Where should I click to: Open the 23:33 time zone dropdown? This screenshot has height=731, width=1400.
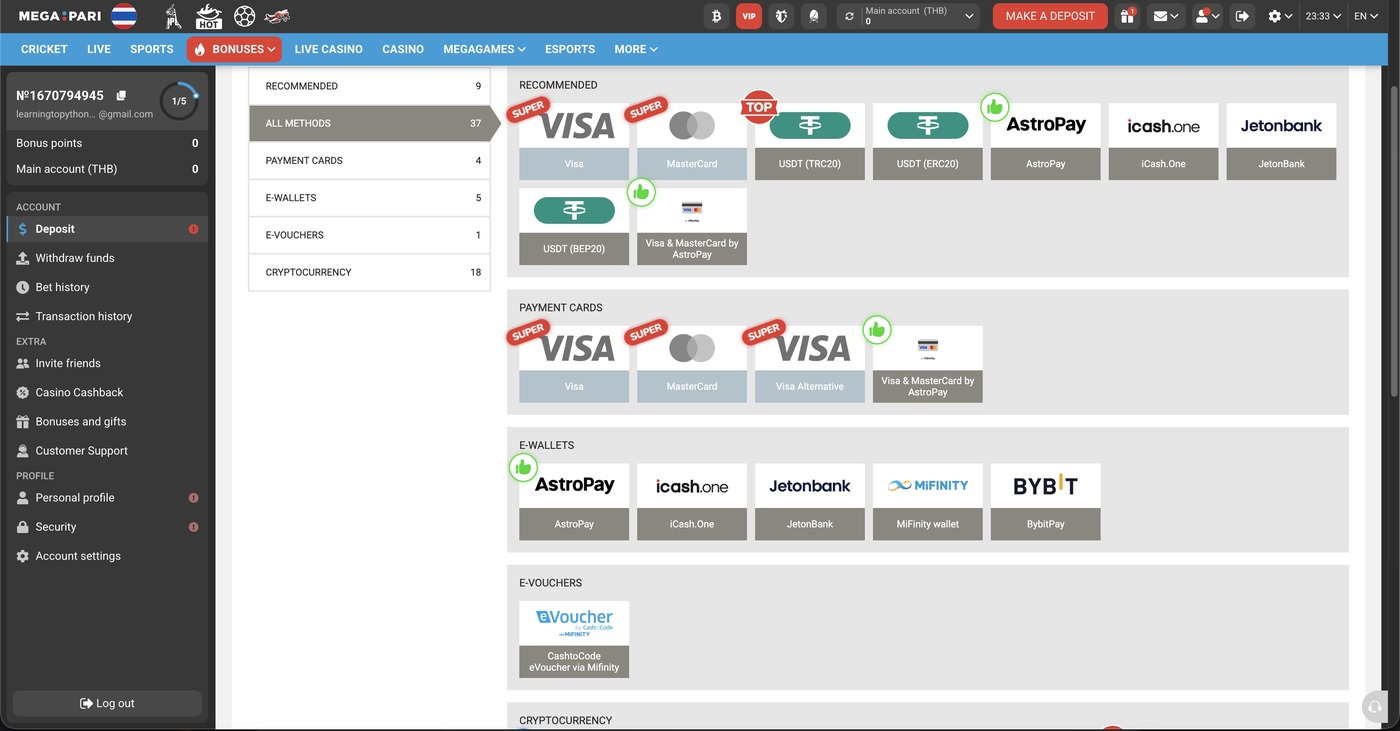coord(1323,16)
